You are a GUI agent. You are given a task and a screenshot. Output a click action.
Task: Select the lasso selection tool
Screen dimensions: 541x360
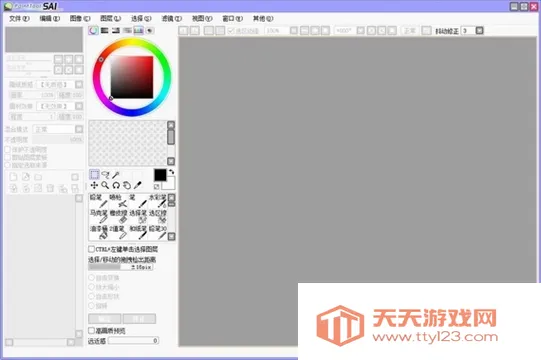[105, 175]
